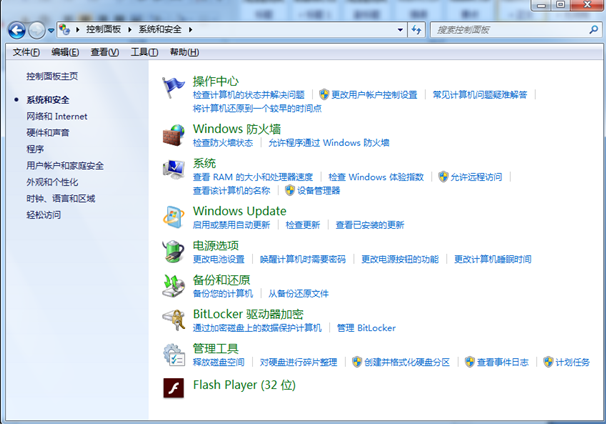The image size is (606, 424).
Task: Click 控制面板 in the address breadcrumb
Action: click(x=104, y=29)
